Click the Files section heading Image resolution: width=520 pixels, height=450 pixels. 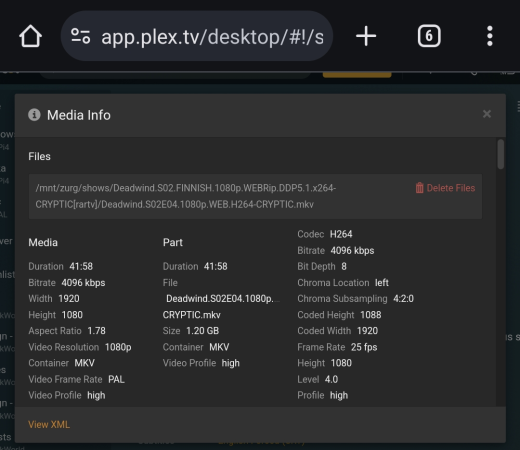pos(39,156)
